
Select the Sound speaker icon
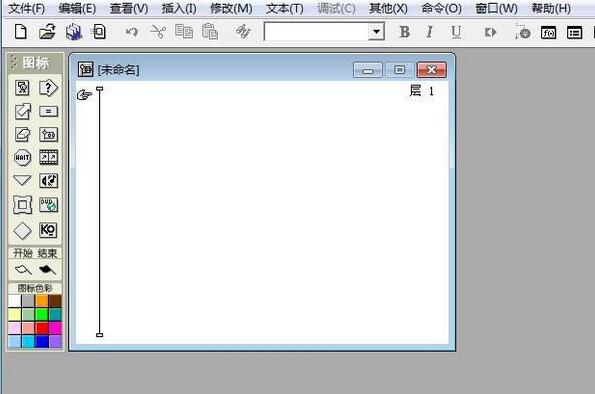click(x=49, y=181)
